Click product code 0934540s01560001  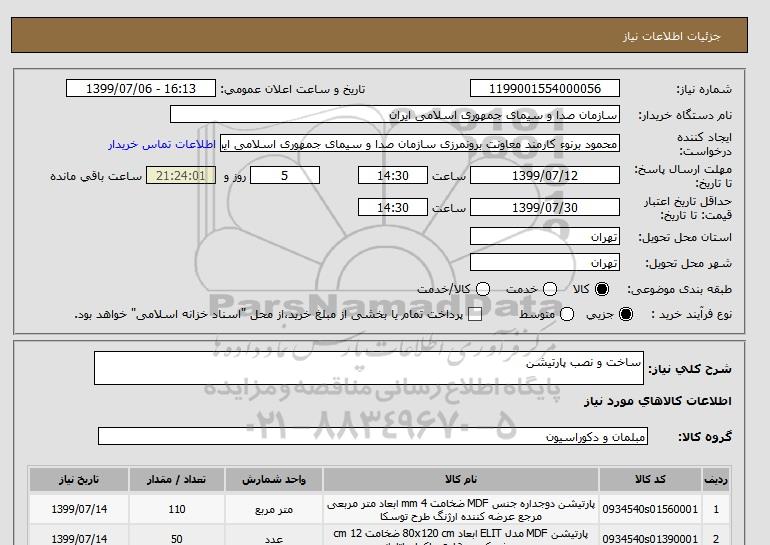coord(650,509)
